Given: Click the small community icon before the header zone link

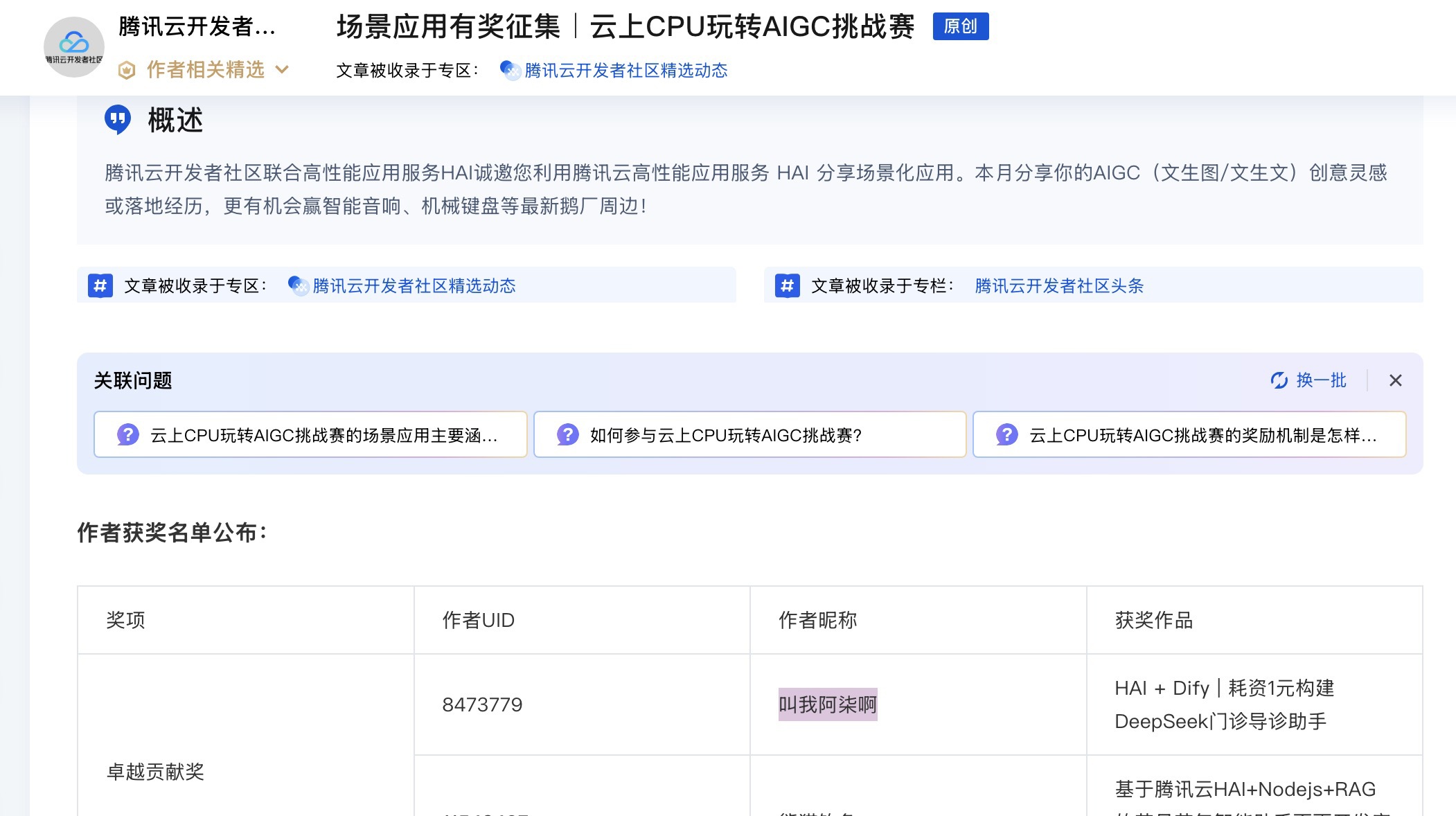Looking at the screenshot, I should (x=511, y=71).
